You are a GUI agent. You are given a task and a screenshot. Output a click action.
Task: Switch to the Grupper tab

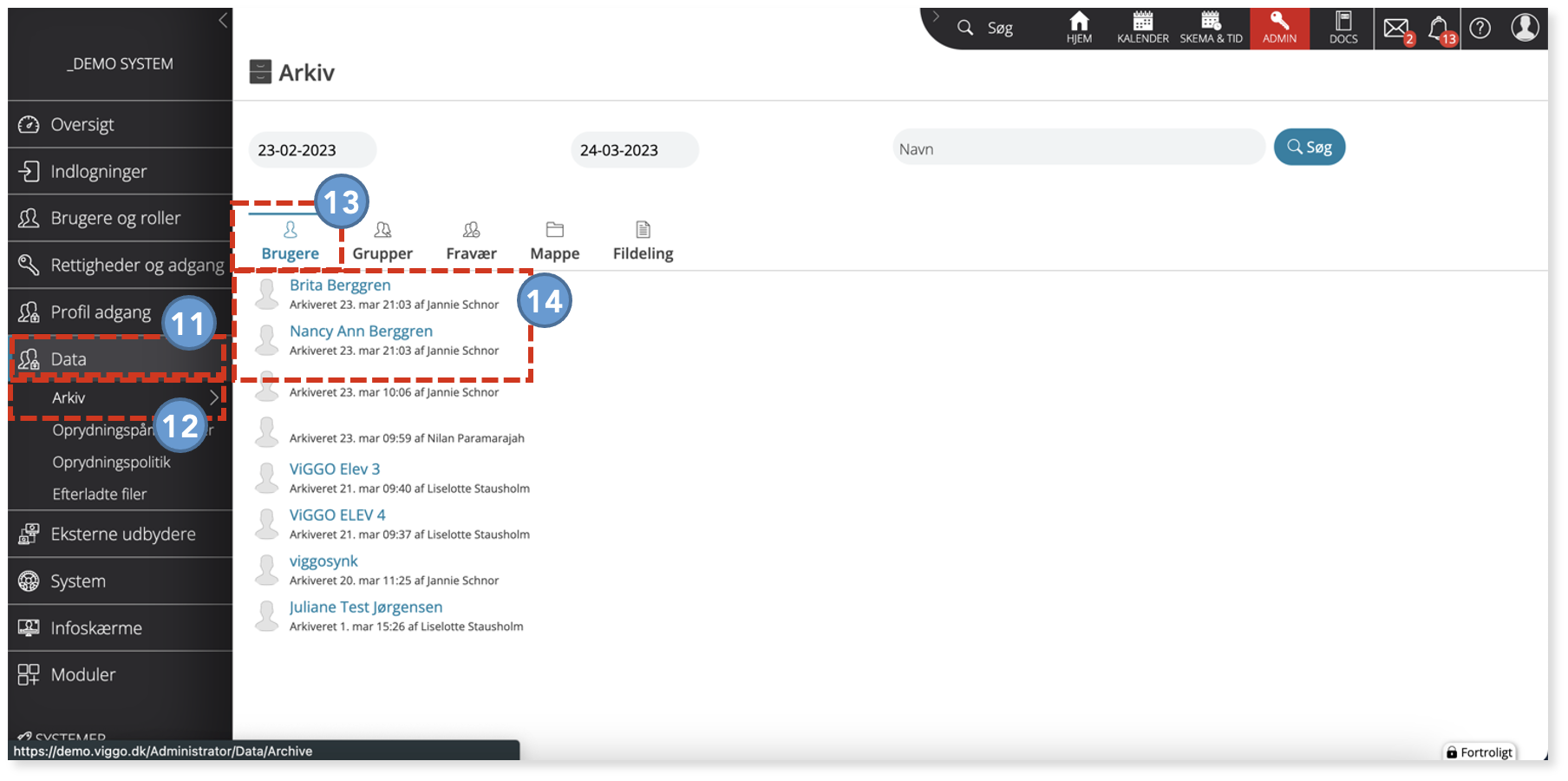point(382,241)
